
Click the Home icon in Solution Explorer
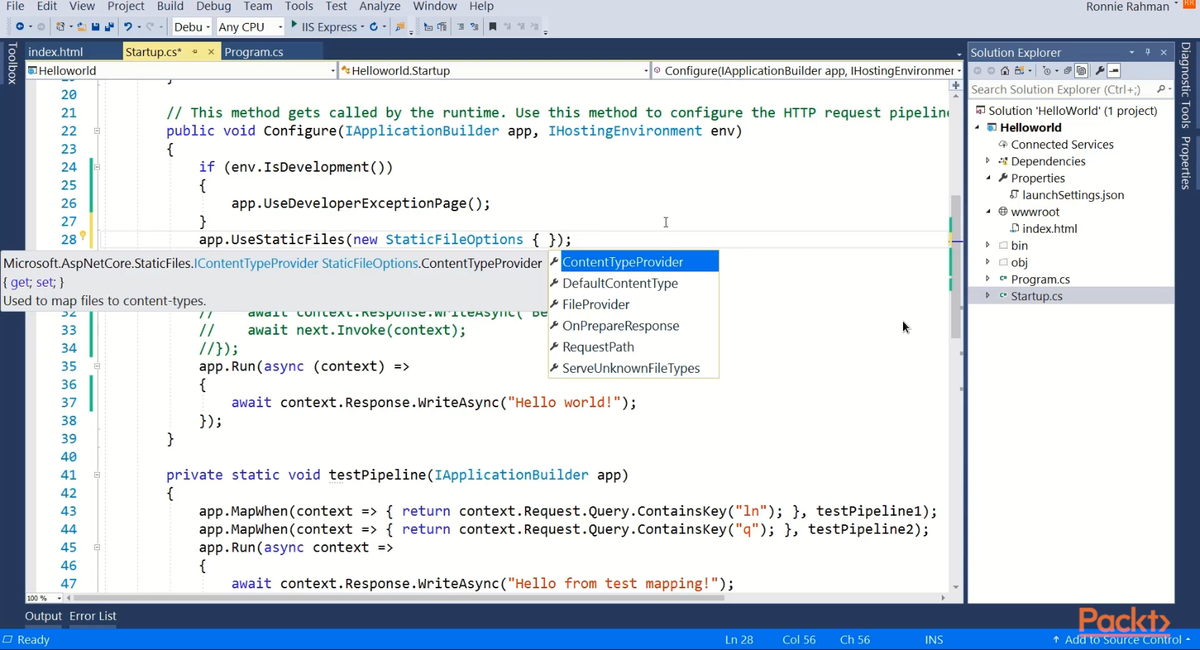pyautogui.click(x=1005, y=70)
